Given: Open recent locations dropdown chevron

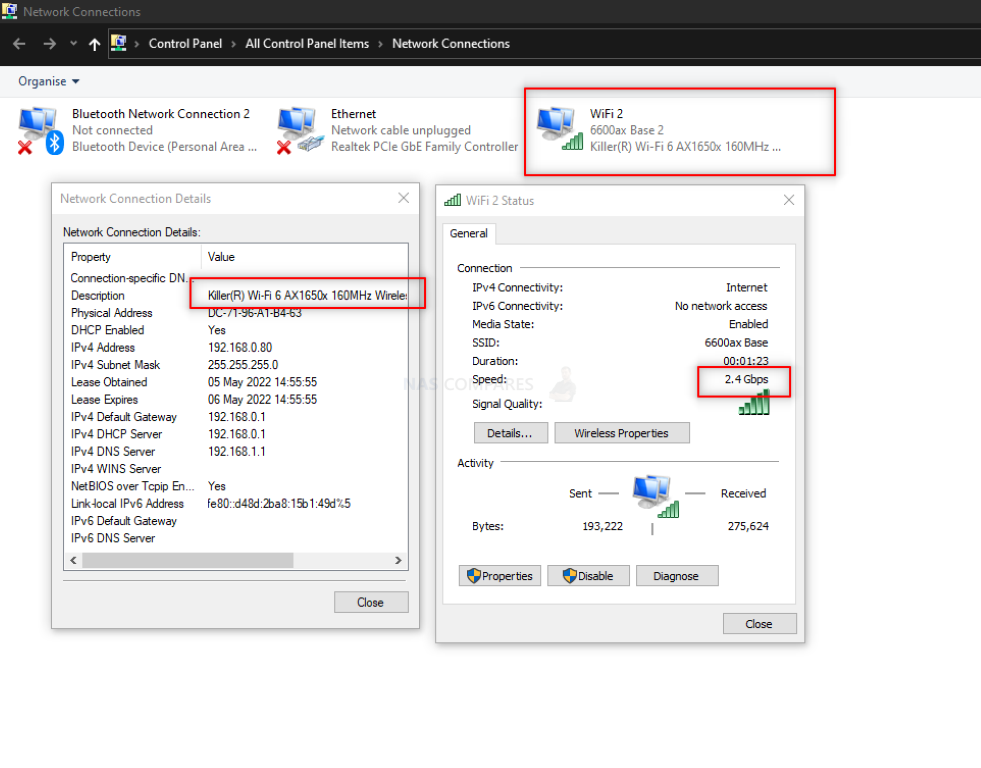Looking at the screenshot, I should (73, 44).
